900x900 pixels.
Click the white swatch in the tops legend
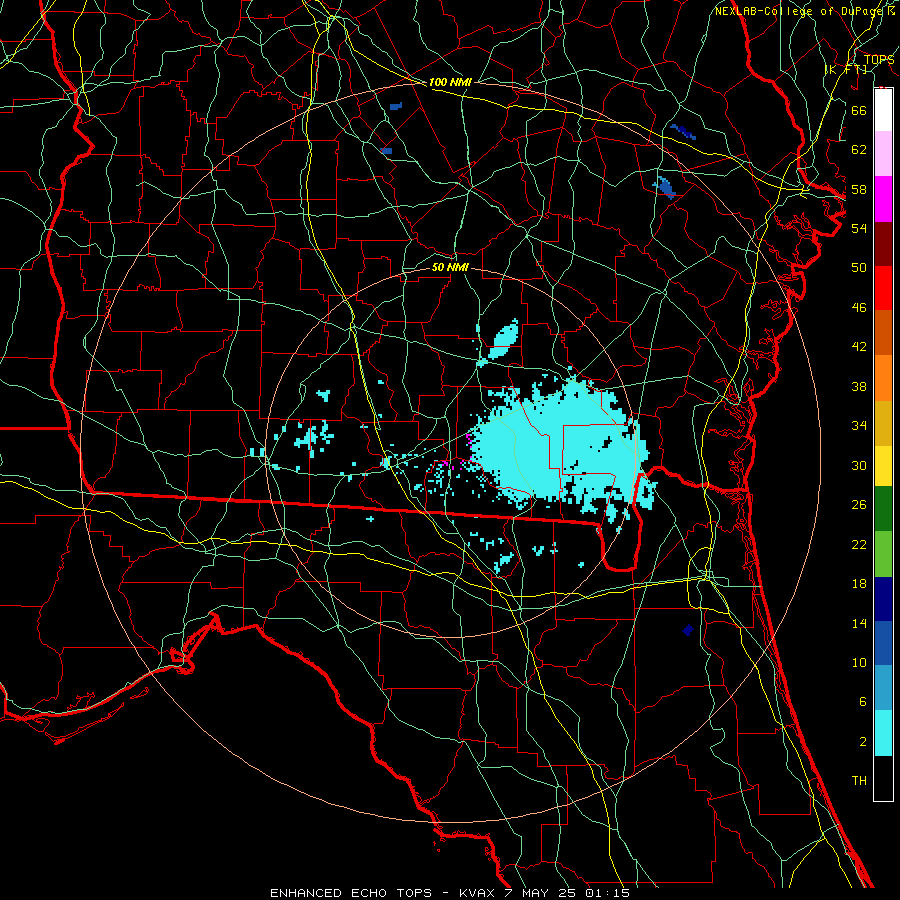click(883, 110)
